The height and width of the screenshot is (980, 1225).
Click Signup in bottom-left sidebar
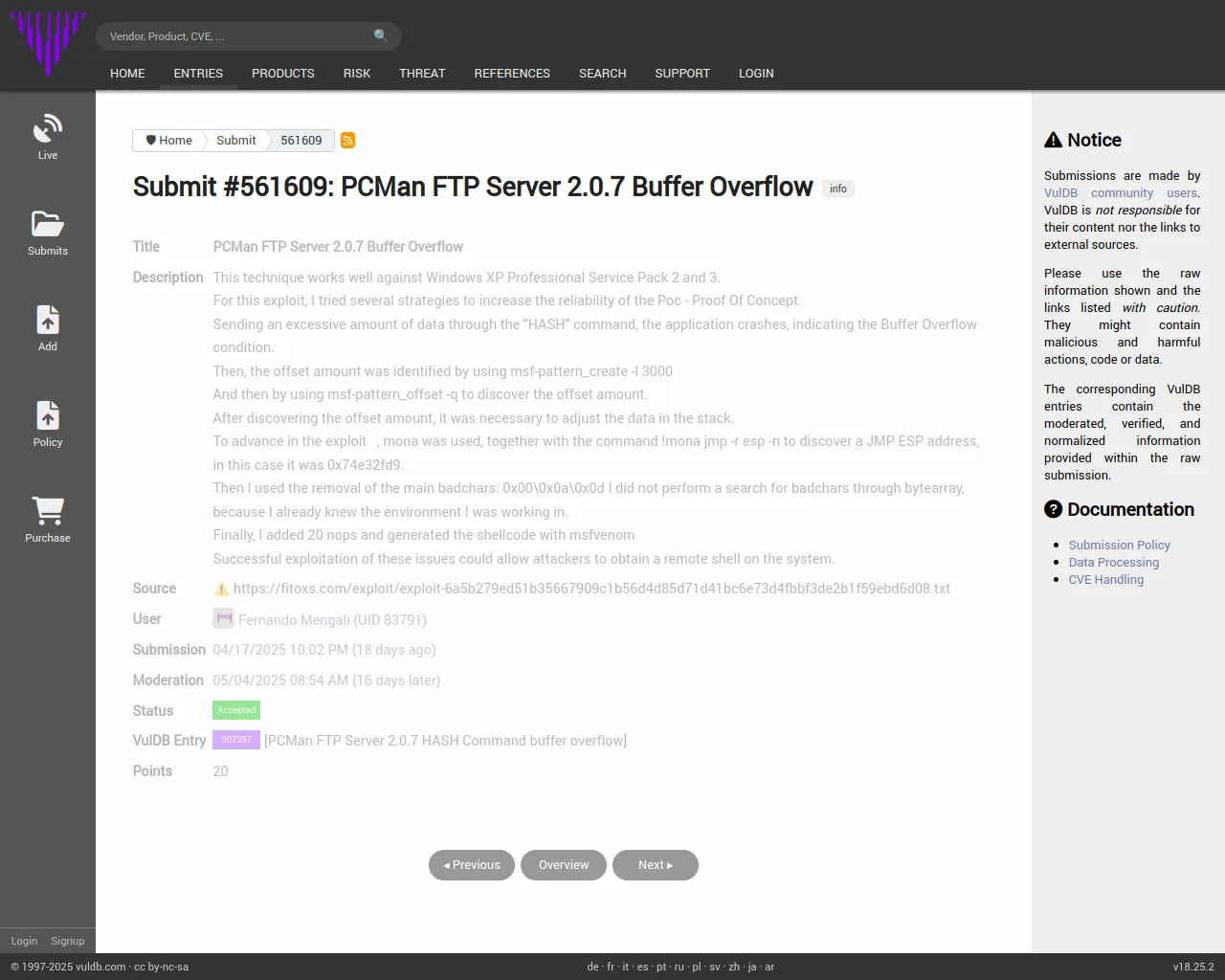point(68,941)
